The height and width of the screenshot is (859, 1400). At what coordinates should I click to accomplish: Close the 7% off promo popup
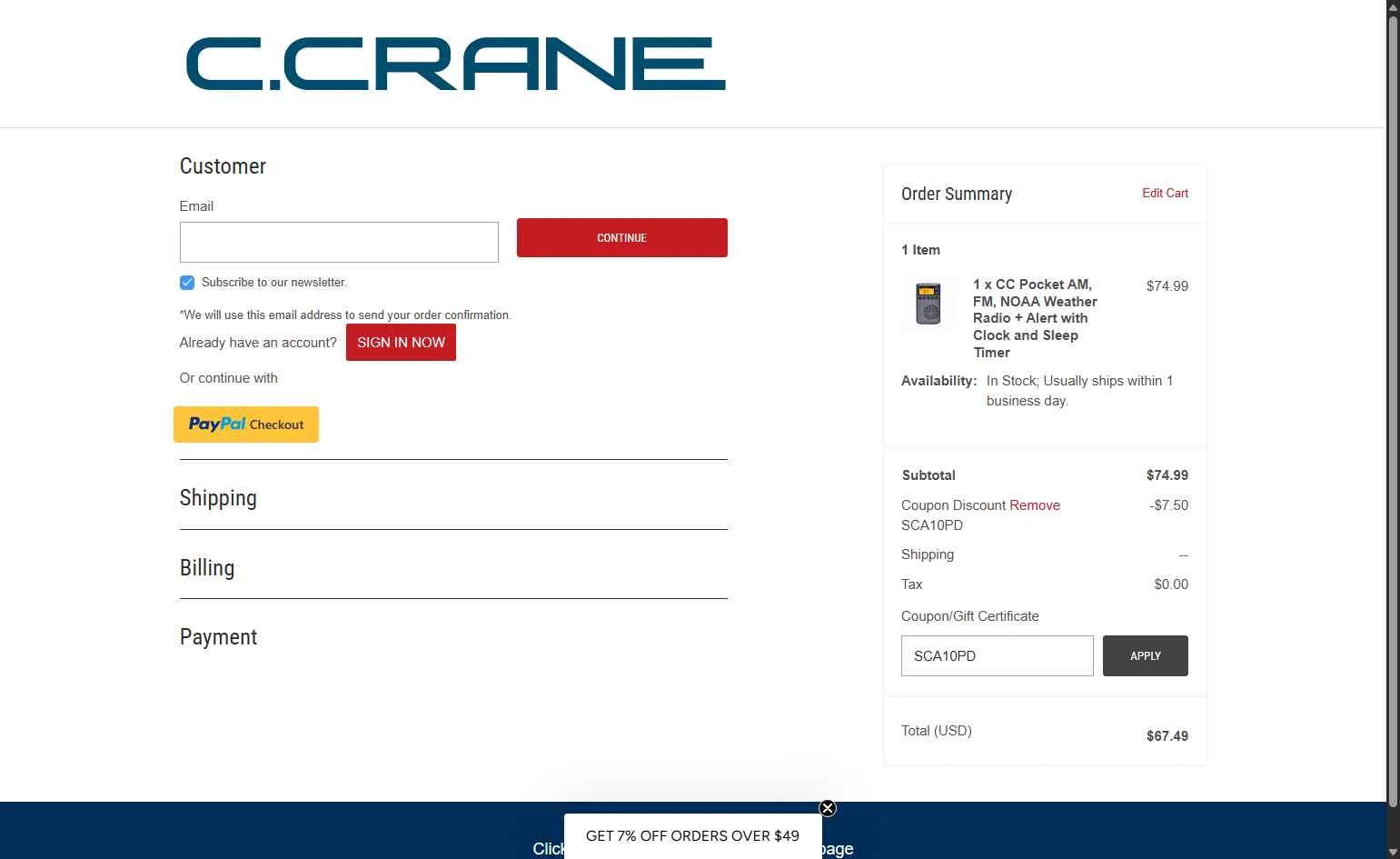828,808
